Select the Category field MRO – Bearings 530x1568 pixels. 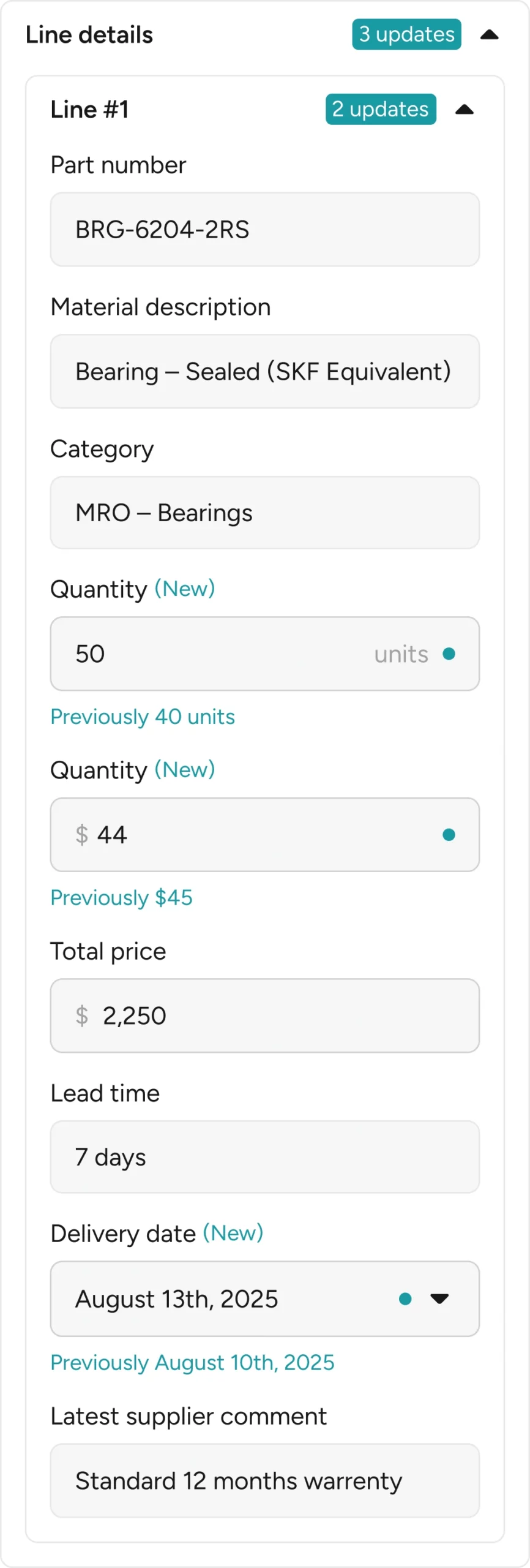(264, 513)
